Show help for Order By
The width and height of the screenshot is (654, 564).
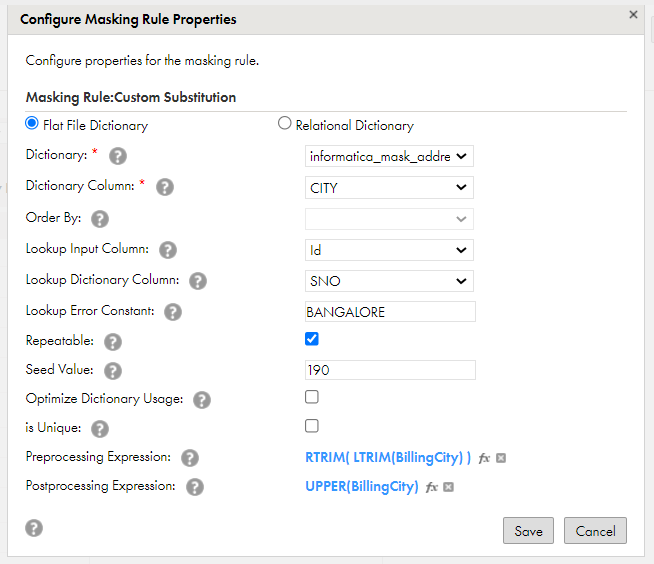click(100, 219)
